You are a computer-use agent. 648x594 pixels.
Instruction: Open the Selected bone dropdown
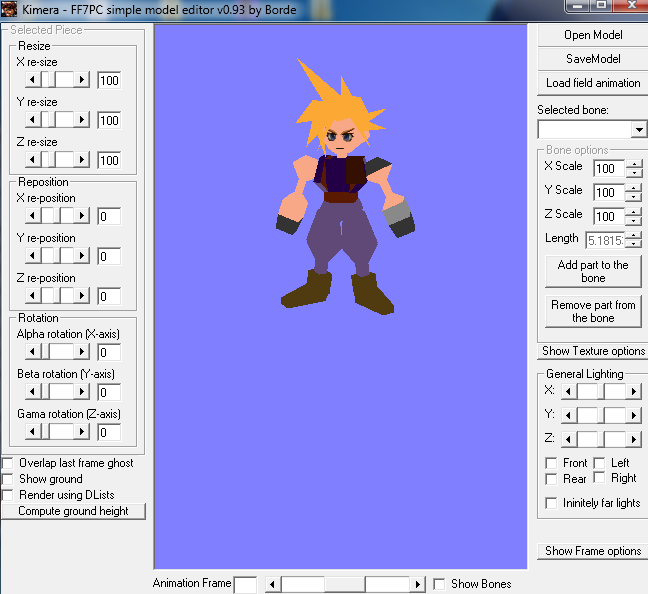[x=639, y=130]
